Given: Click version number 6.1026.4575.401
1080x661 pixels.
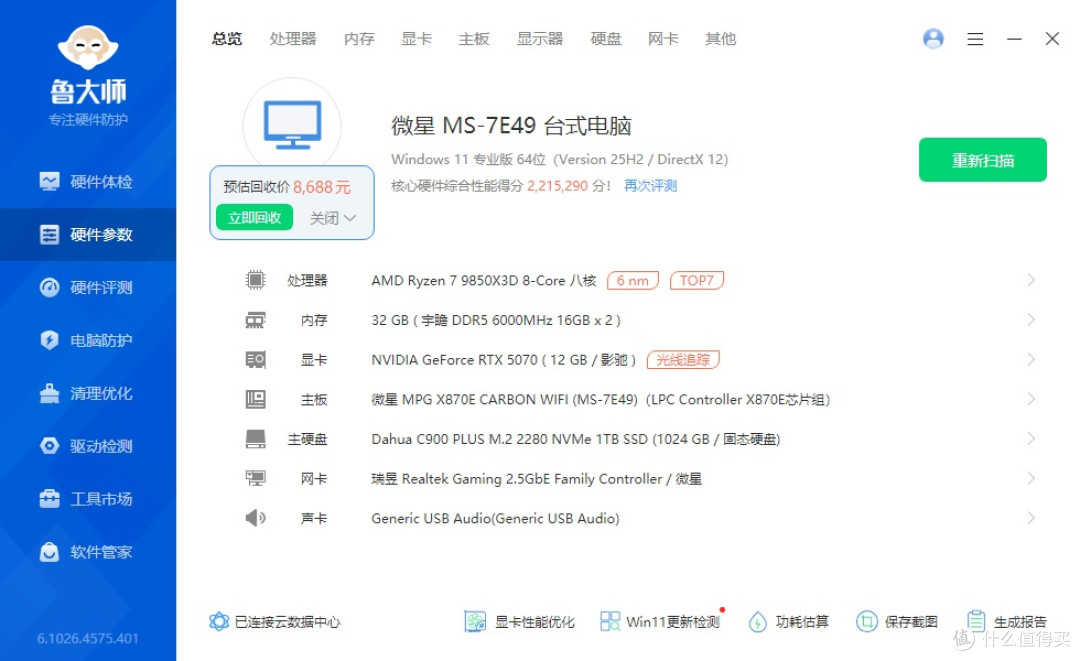Looking at the screenshot, I should pos(87,638).
